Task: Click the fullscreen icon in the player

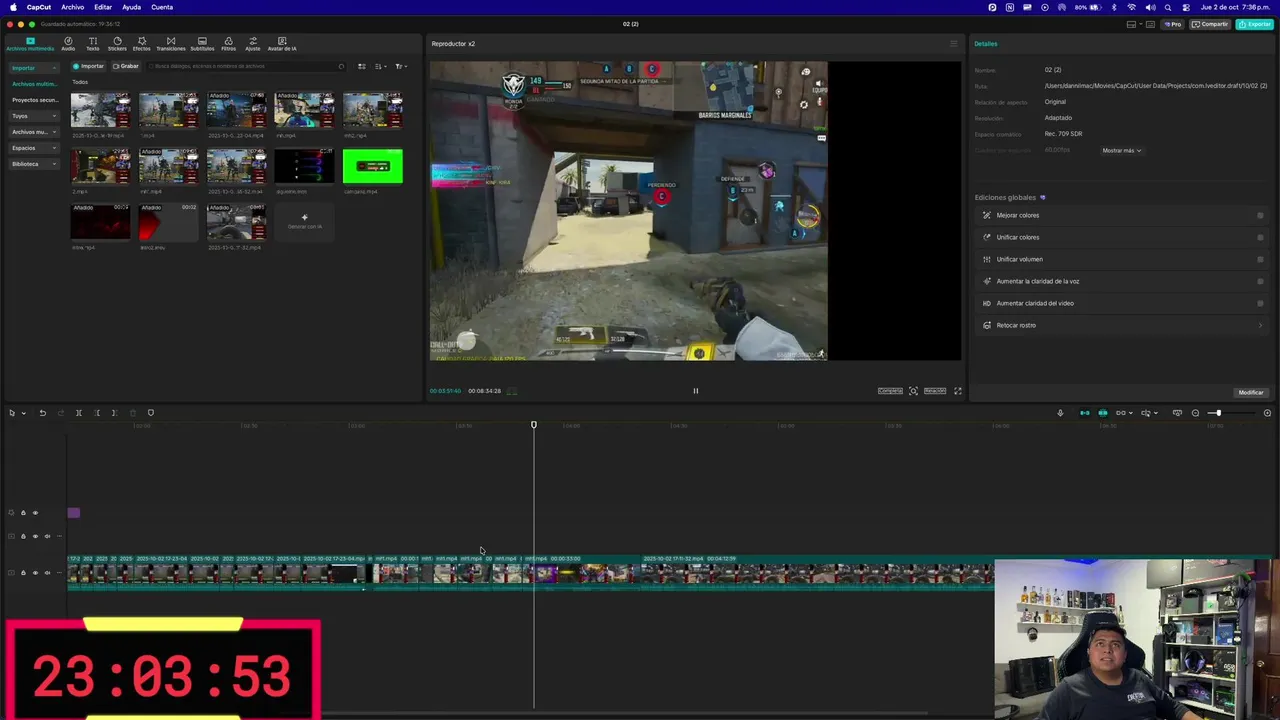Action: 957,391
